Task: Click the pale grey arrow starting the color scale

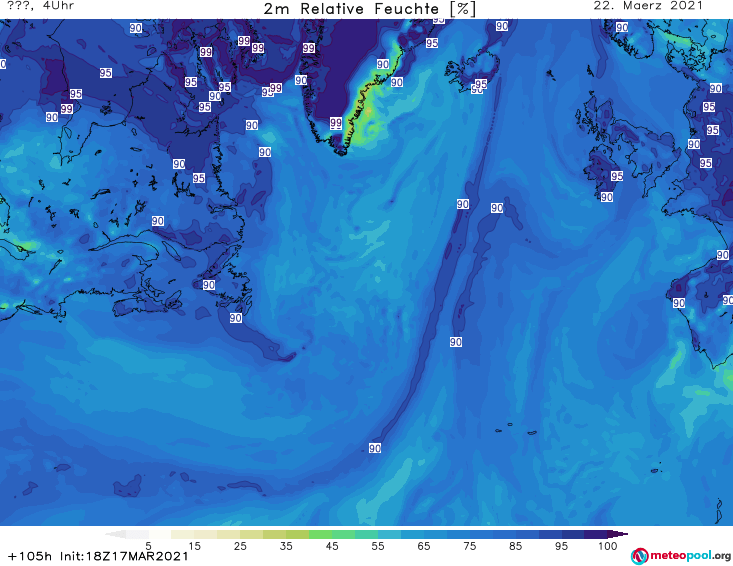Action: [116, 534]
